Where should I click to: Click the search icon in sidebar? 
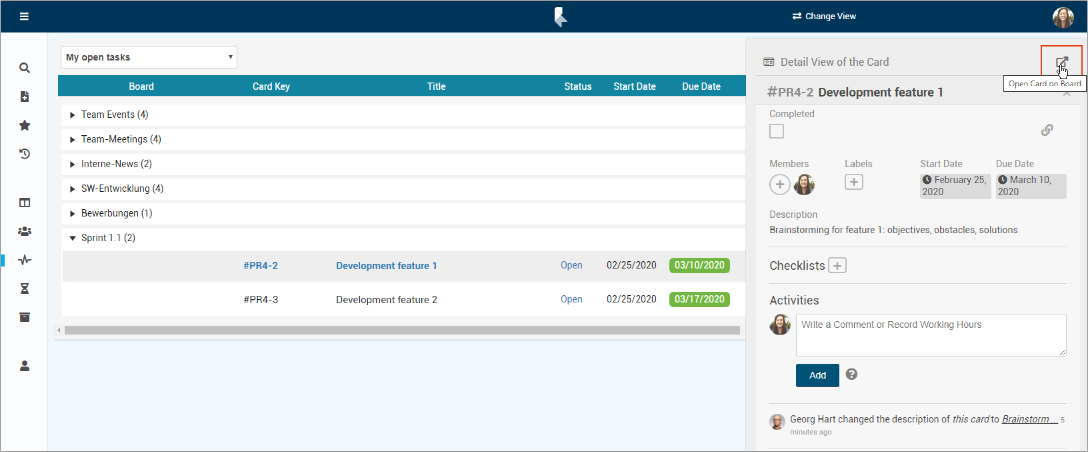point(25,68)
